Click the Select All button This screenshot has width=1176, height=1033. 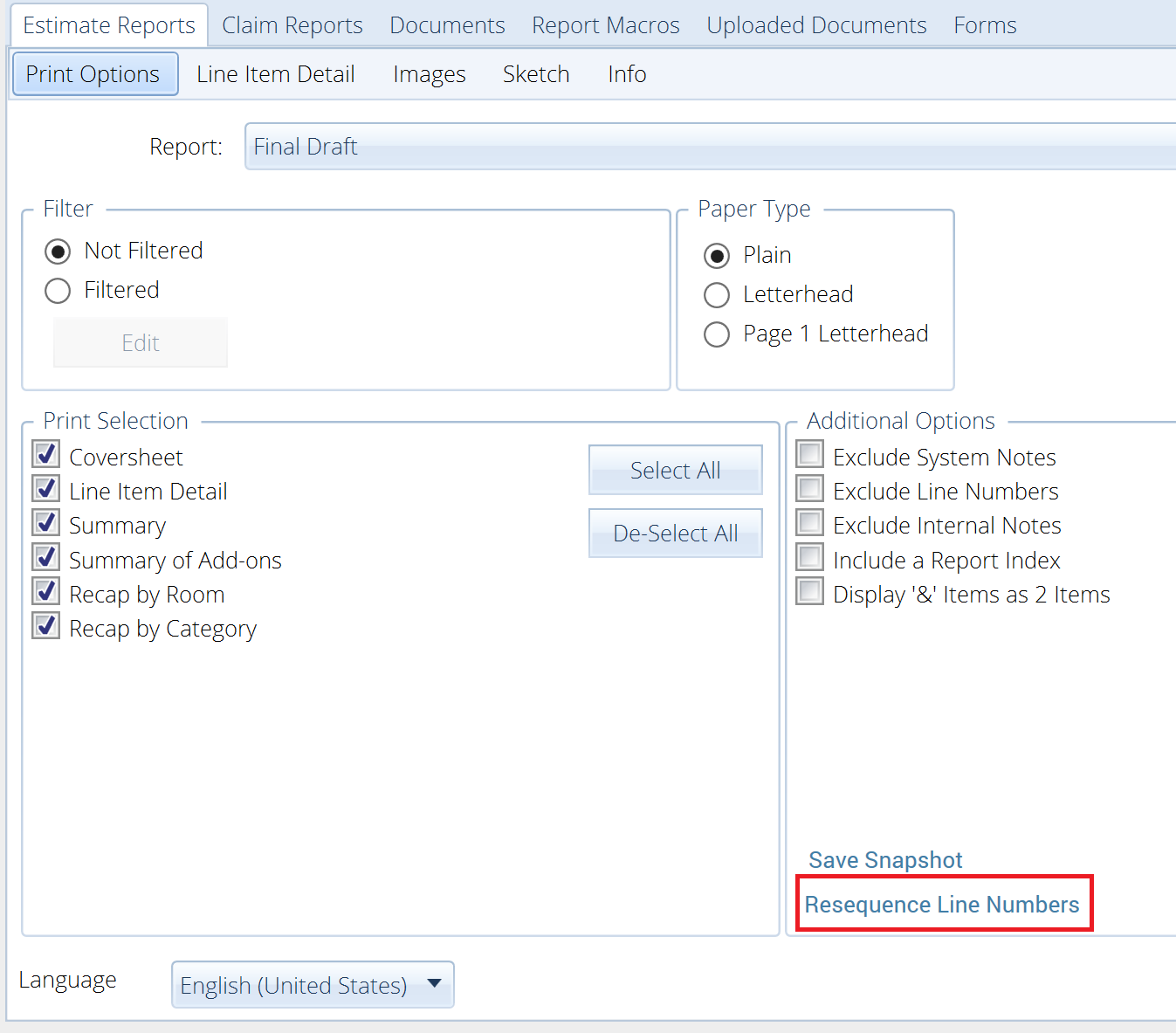(676, 470)
